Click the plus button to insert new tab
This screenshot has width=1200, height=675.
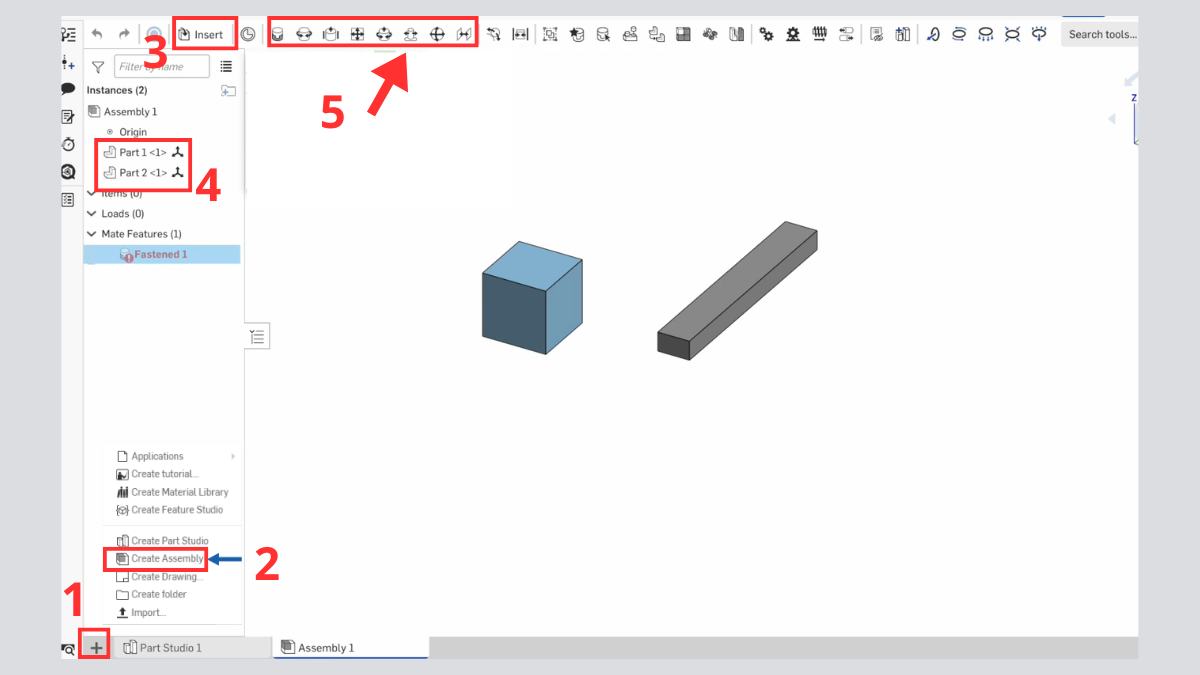point(97,648)
